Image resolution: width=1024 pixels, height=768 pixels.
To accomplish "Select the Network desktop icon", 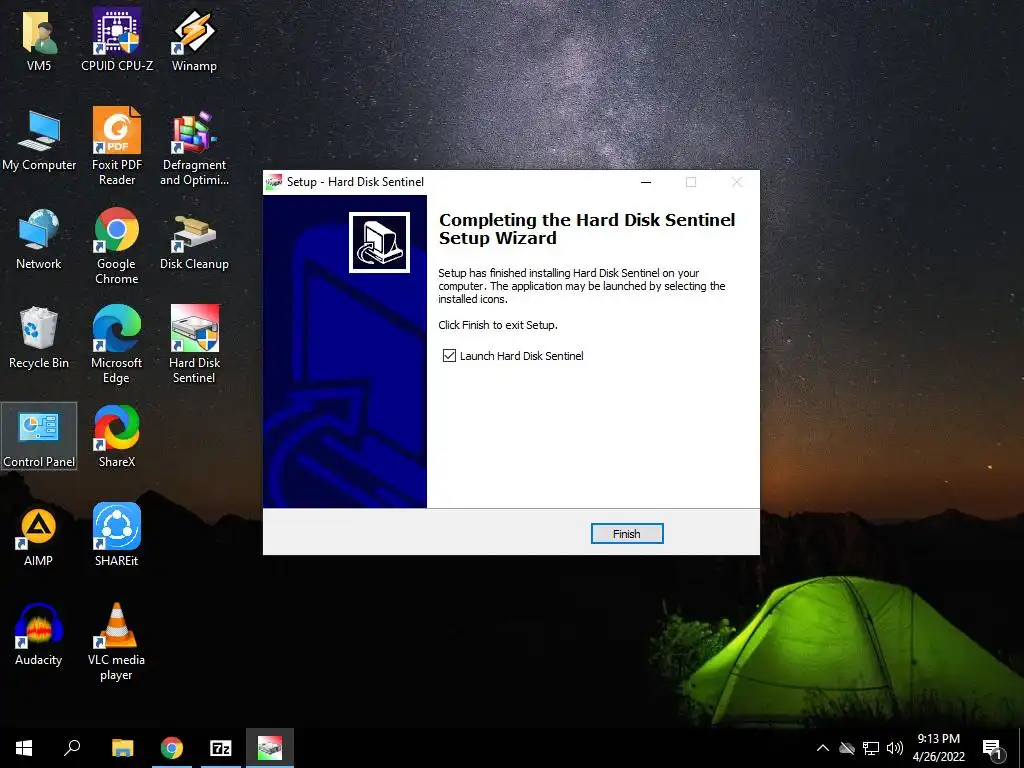I will [x=39, y=239].
